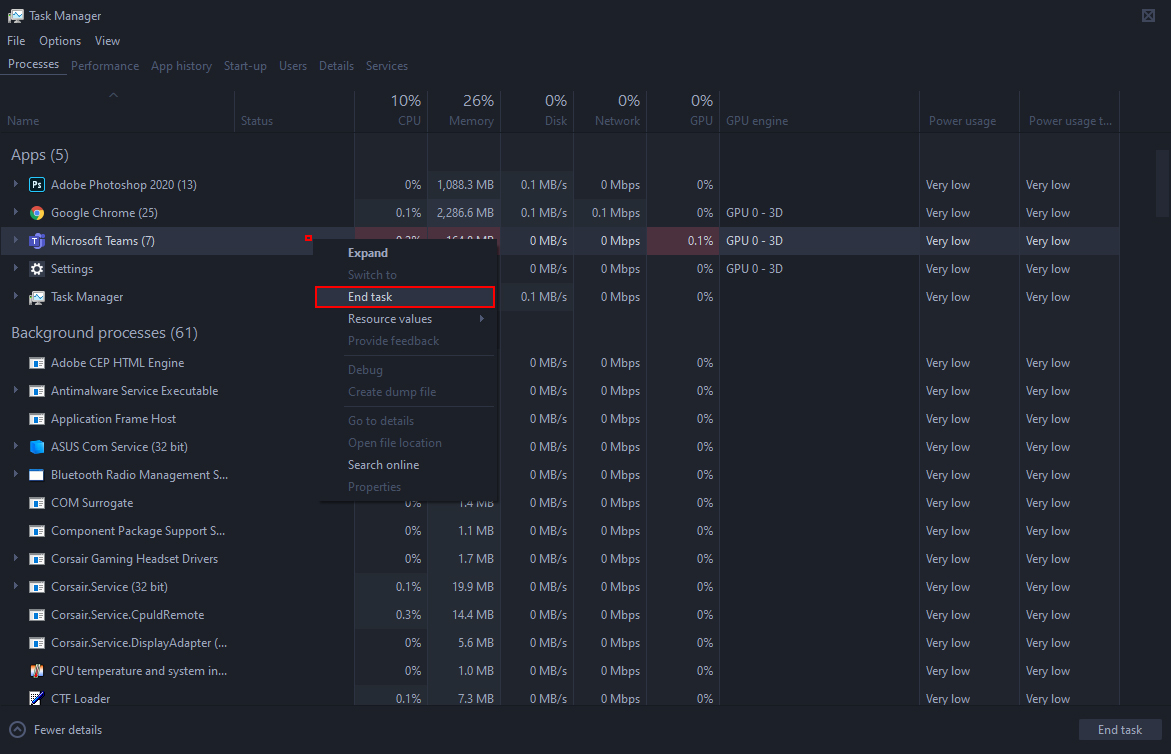The width and height of the screenshot is (1171, 754).
Task: Expand the Settings process group
Action: [16, 268]
